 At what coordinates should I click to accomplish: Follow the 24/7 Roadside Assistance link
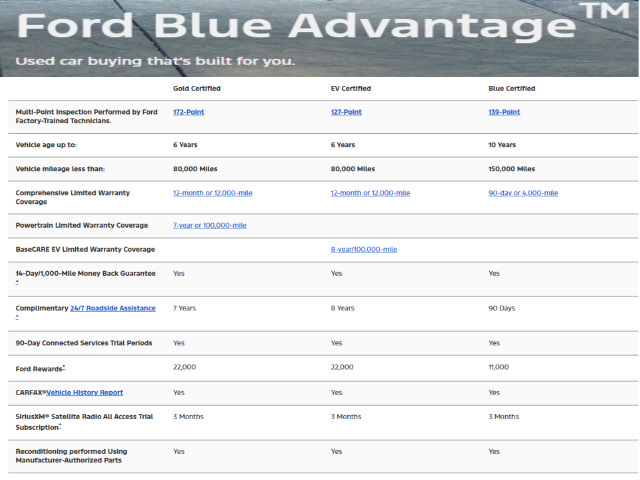113,308
